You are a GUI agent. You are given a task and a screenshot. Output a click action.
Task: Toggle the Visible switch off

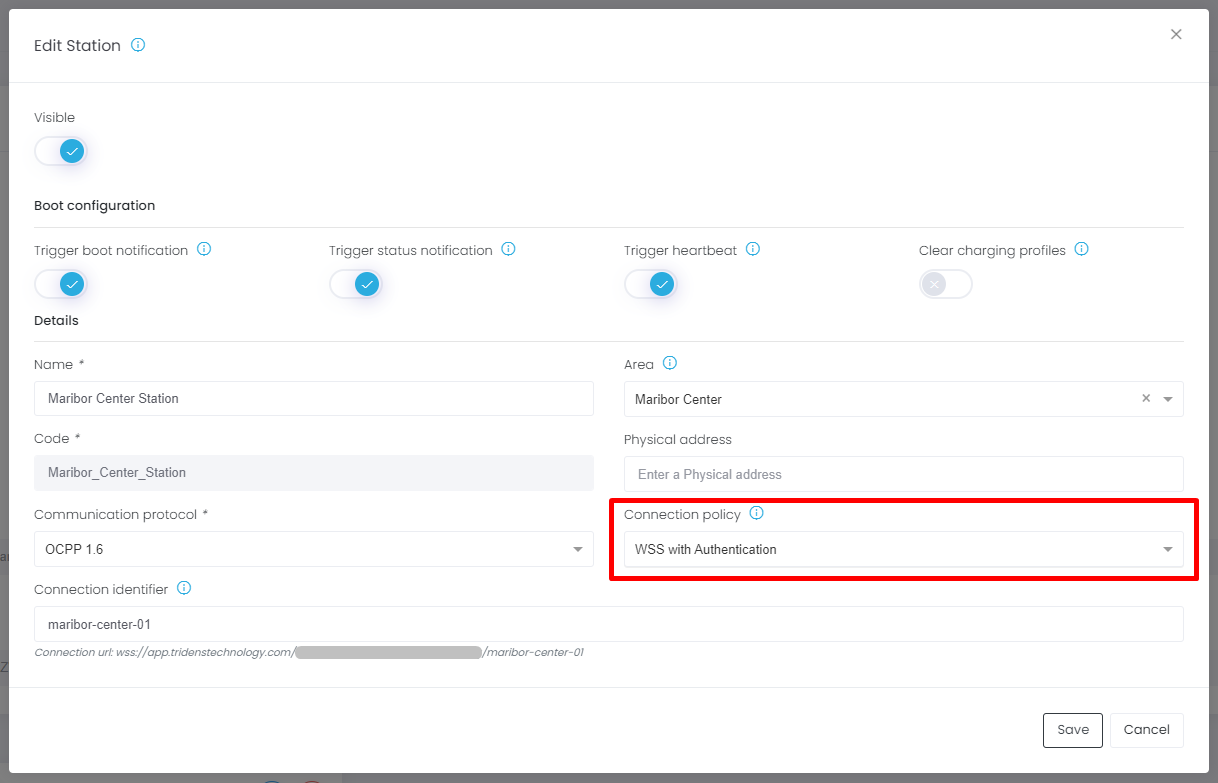pos(61,151)
